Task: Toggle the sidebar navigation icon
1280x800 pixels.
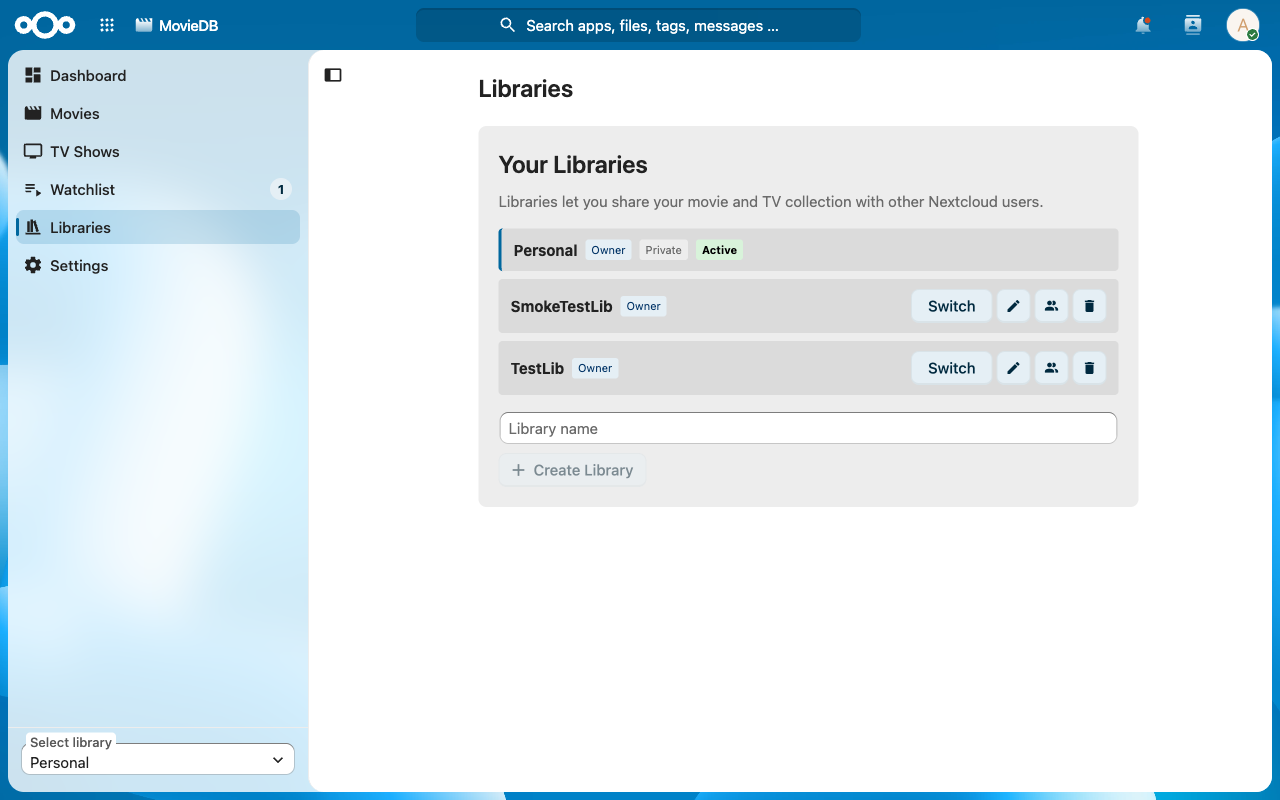Action: 333,75
